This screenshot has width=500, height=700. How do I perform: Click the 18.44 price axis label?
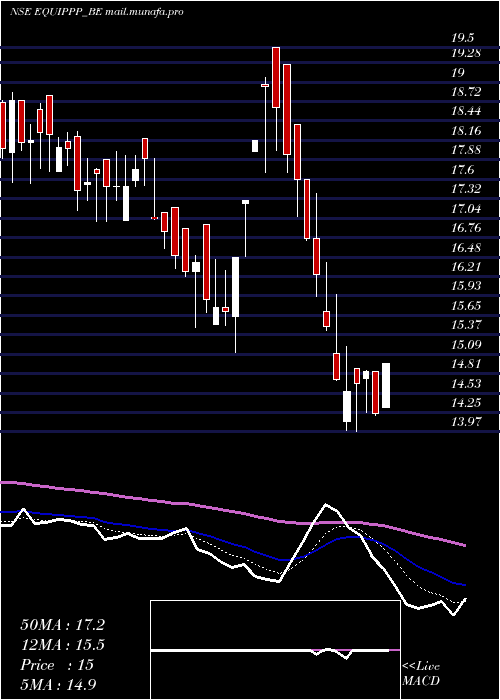click(466, 111)
